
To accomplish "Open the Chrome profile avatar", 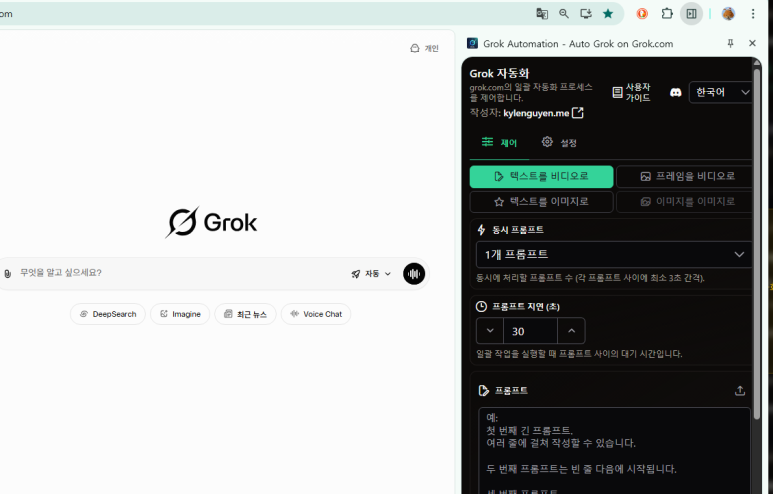I will tap(729, 14).
